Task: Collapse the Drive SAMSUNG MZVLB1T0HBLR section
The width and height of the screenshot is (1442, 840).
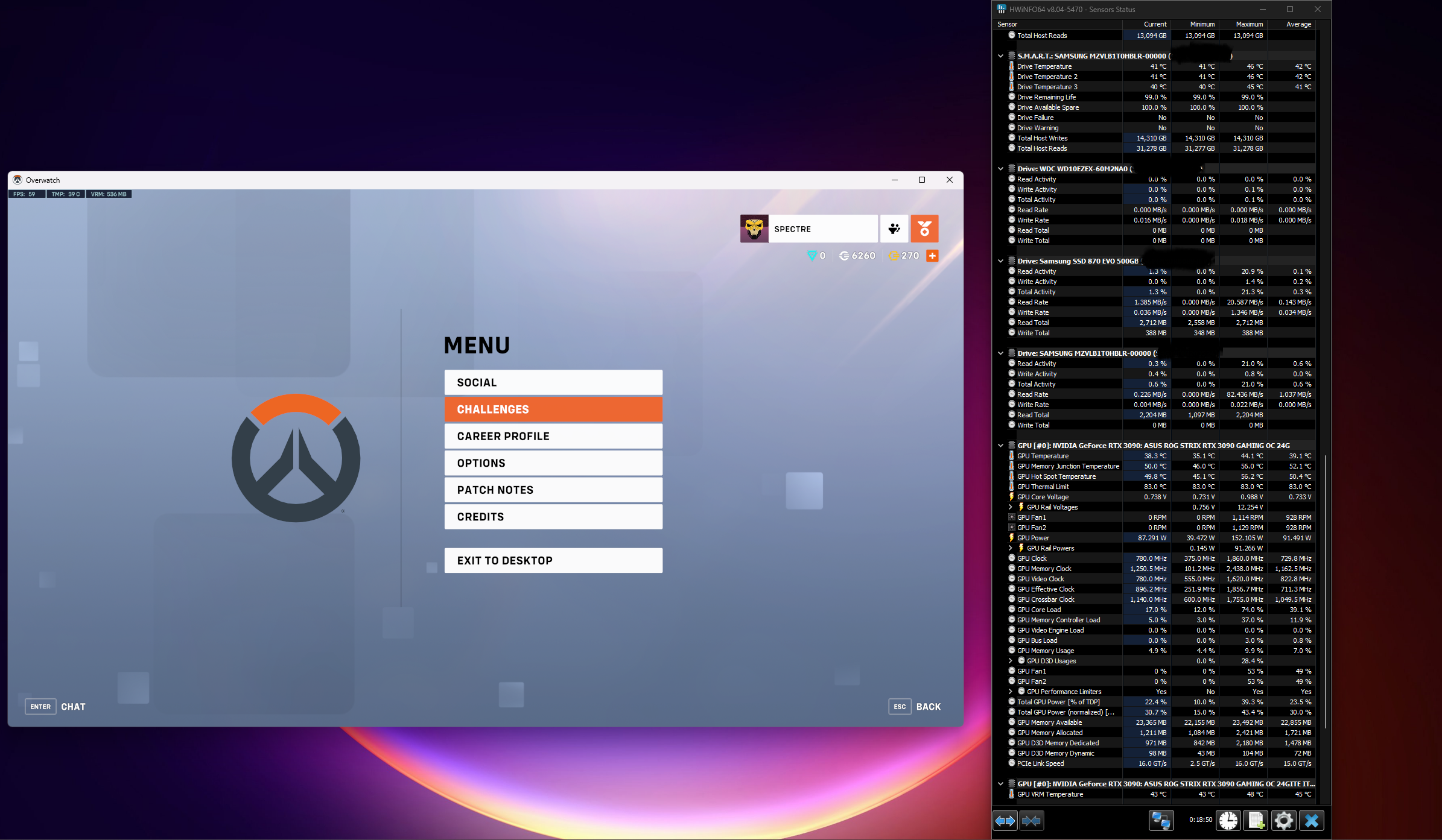Action: pos(1001,353)
